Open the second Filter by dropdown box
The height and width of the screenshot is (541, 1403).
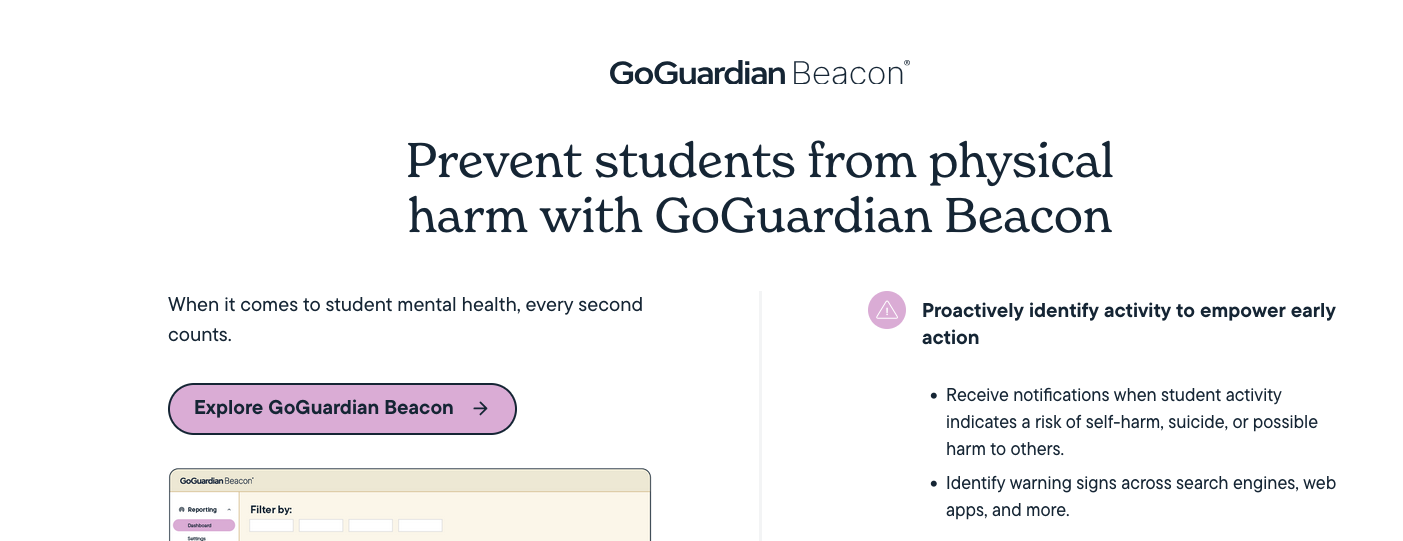(x=321, y=525)
